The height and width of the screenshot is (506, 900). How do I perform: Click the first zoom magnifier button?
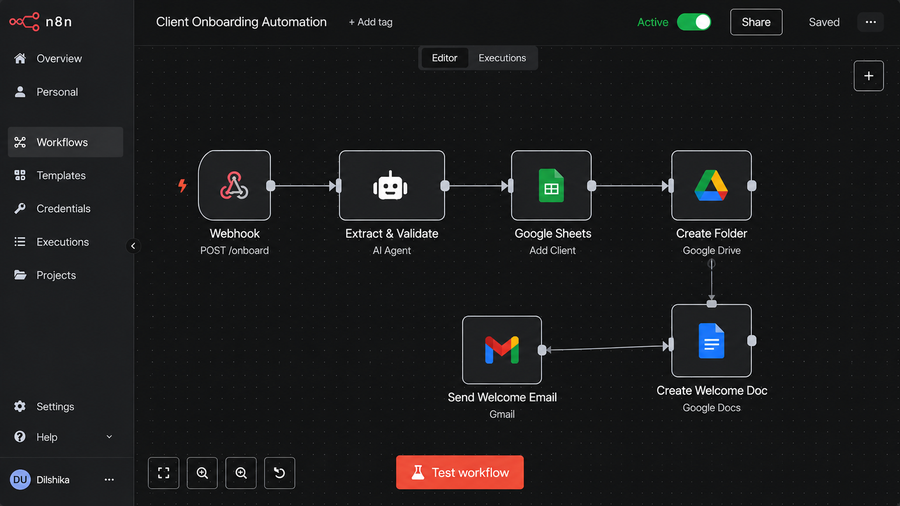point(202,473)
